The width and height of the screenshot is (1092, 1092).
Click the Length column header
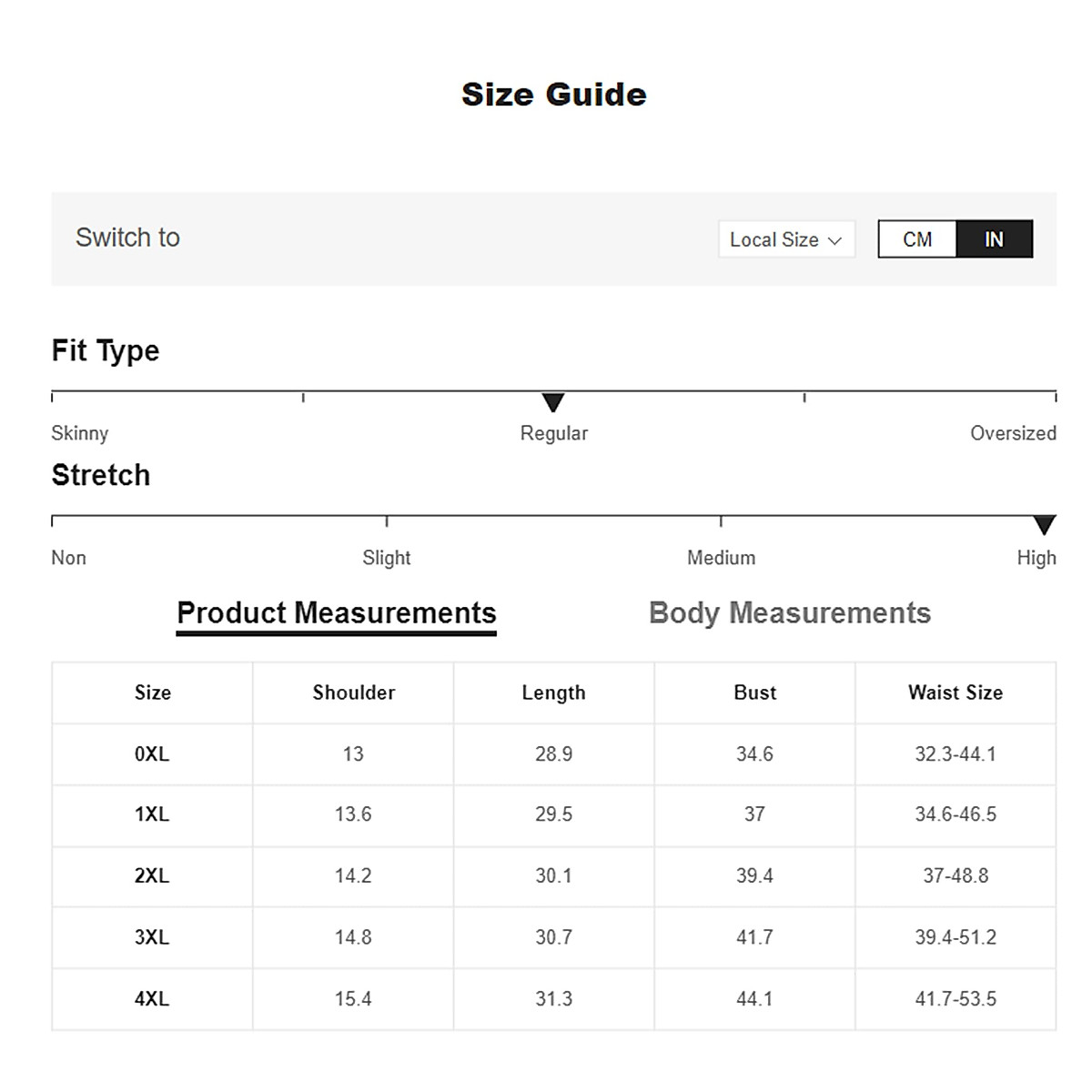(553, 693)
